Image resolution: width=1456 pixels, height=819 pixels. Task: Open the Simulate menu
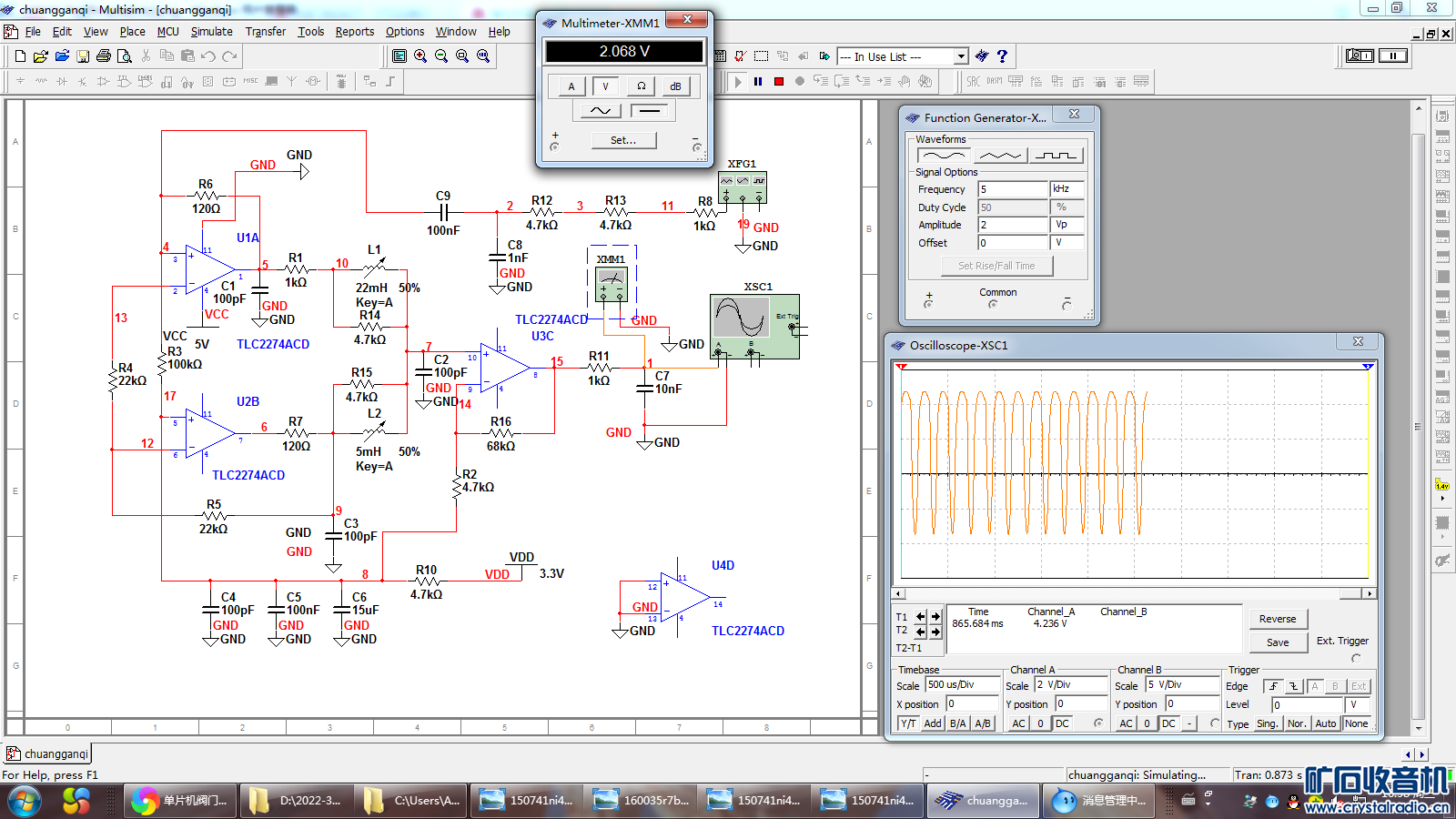(211, 31)
